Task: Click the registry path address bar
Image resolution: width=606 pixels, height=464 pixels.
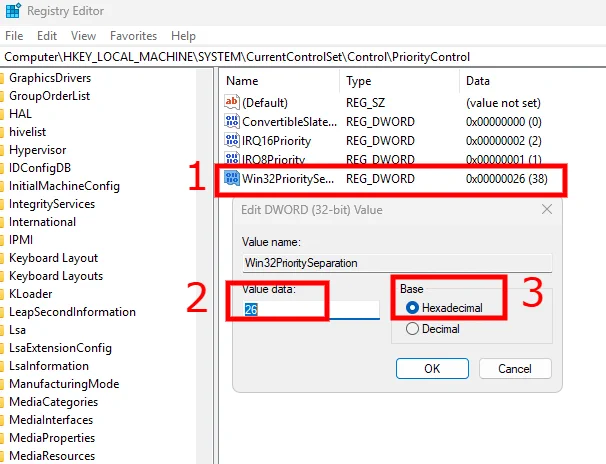Action: point(303,57)
